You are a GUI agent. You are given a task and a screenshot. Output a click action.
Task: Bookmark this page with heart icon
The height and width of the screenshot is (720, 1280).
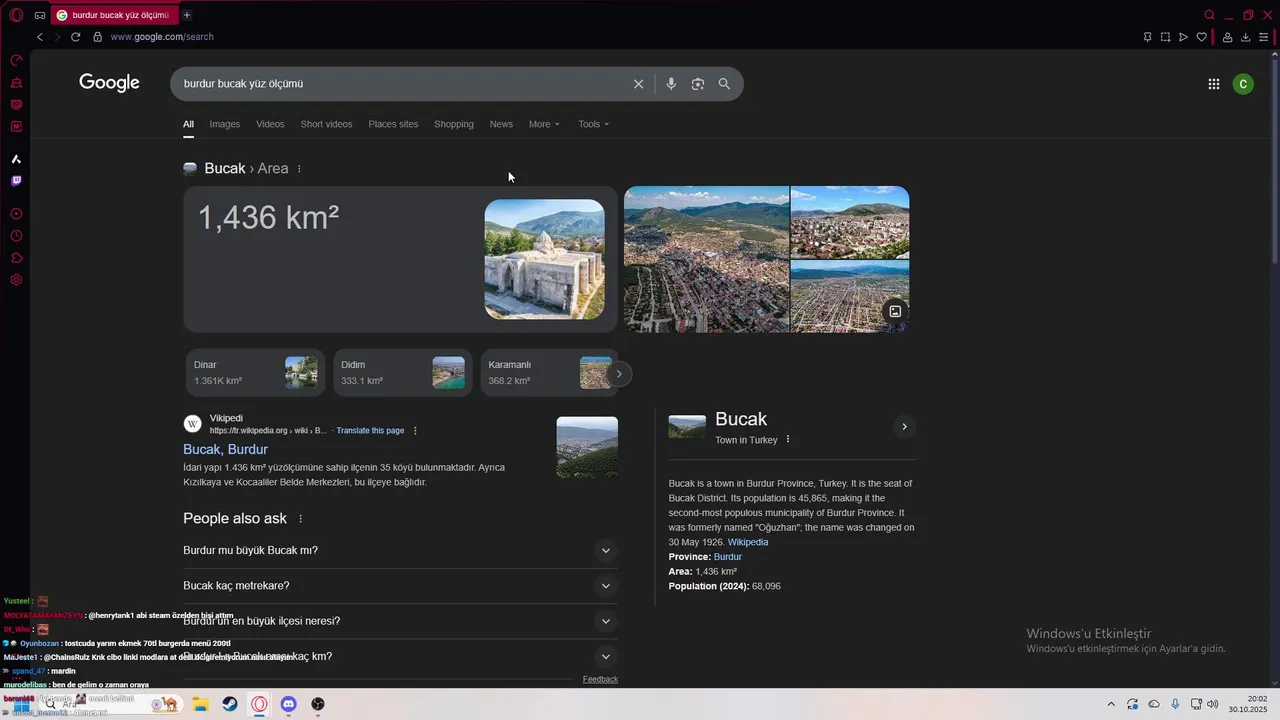tap(1201, 37)
